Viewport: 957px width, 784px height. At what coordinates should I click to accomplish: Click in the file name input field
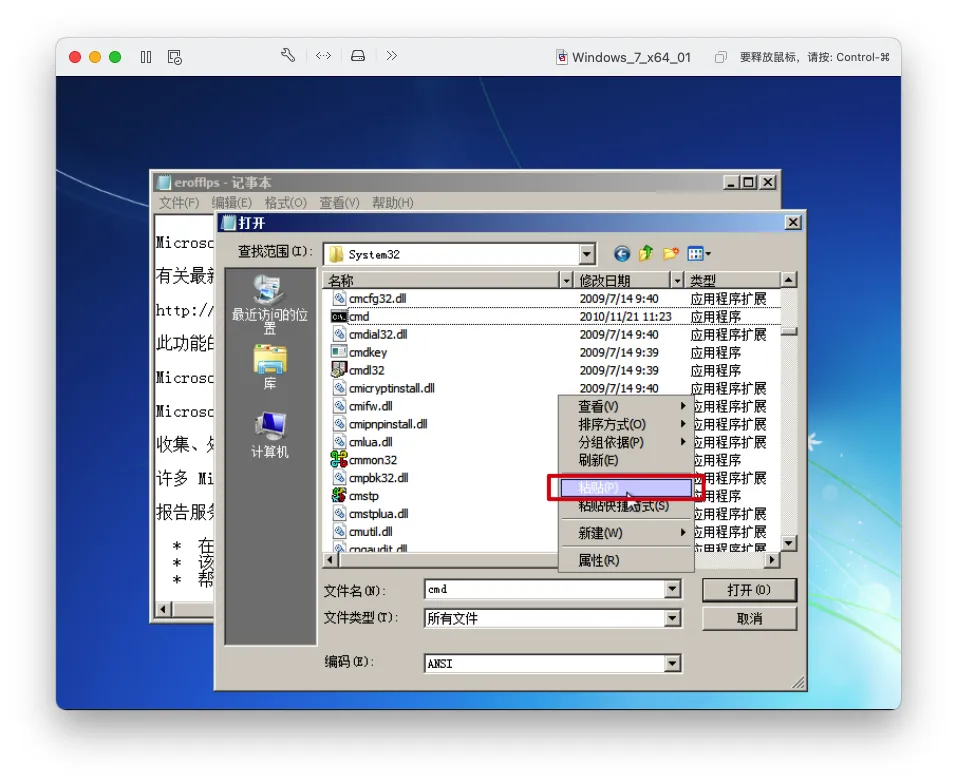click(545, 589)
